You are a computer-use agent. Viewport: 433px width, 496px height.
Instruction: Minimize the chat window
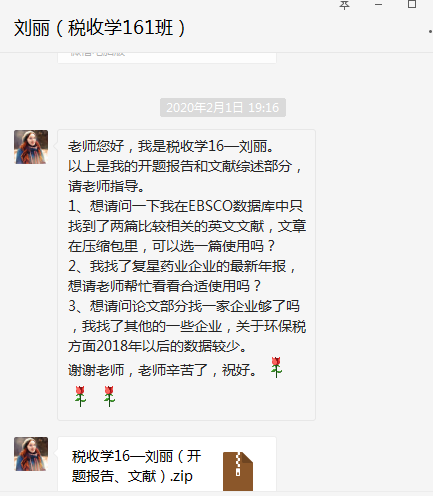point(378,5)
